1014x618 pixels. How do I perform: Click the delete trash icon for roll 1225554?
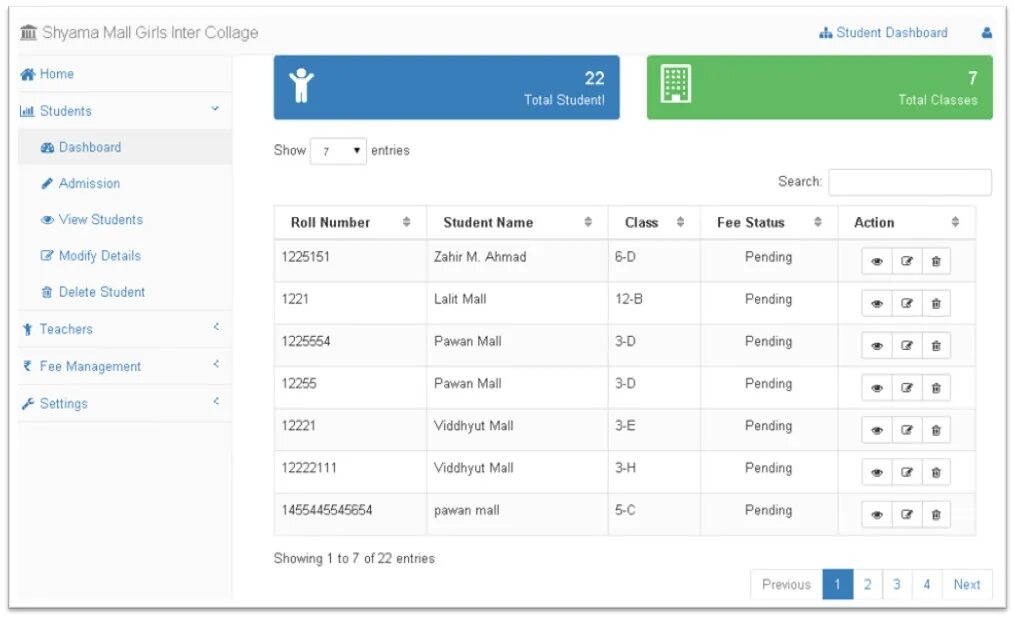(936, 346)
